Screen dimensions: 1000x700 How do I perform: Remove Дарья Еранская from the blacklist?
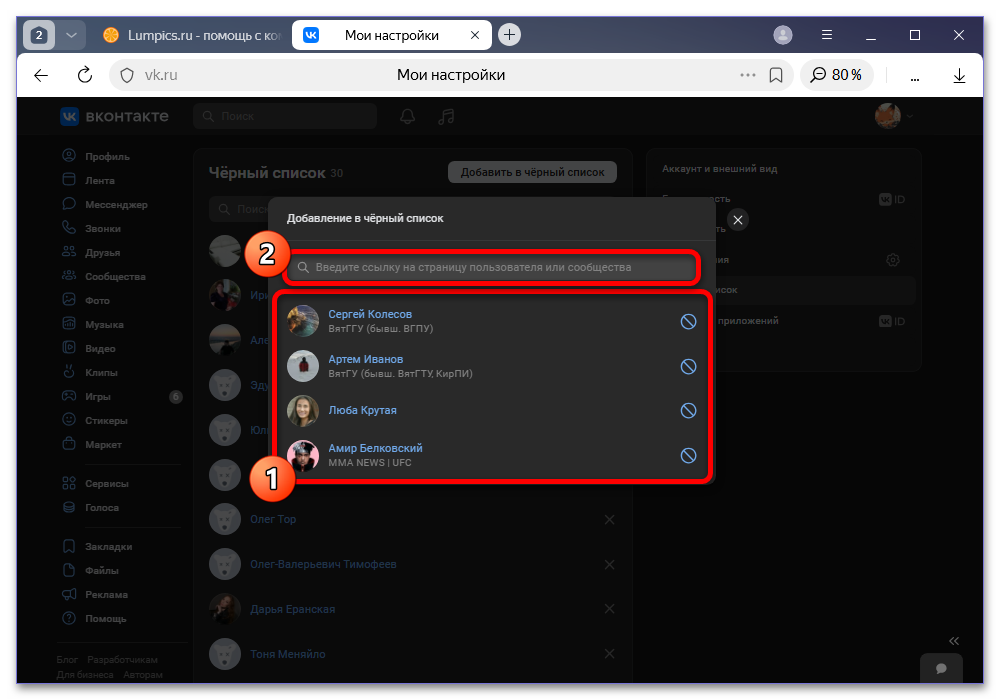[x=610, y=609]
